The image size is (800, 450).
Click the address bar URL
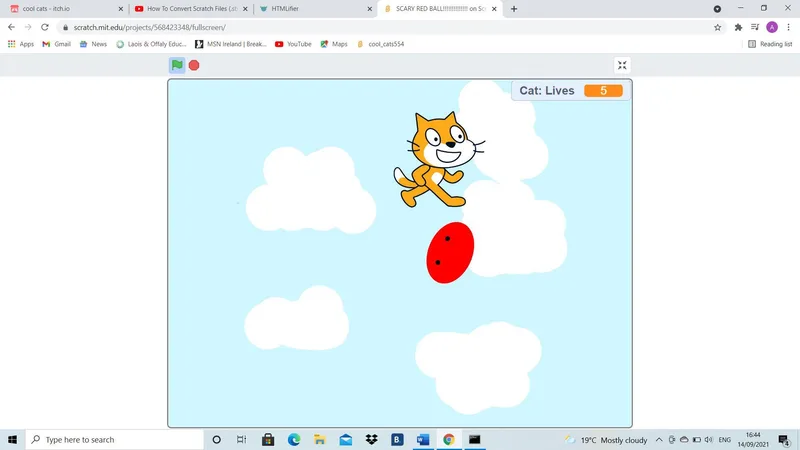pyautogui.click(x=149, y=28)
